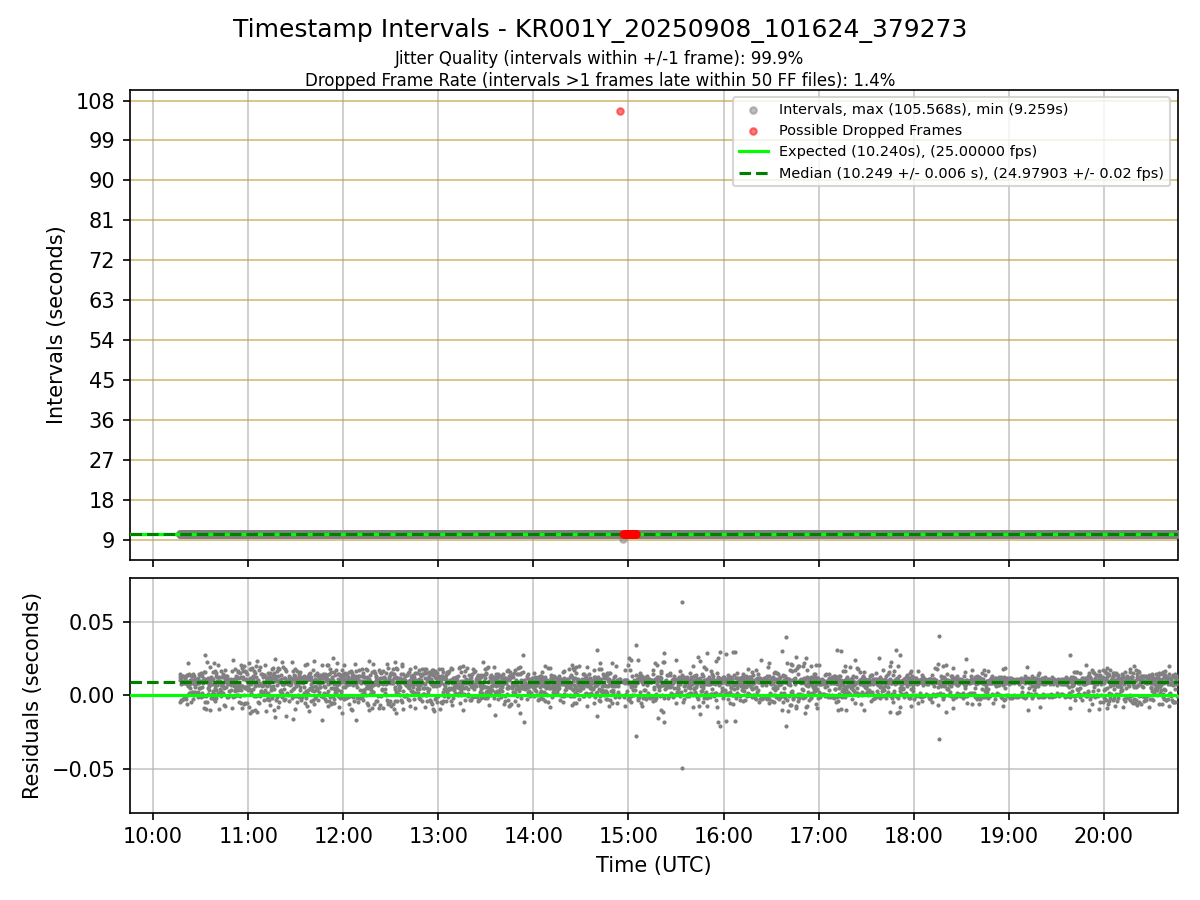This screenshot has width=1200, height=900.
Task: Click legend entry 'Possible Dropped Frames'
Action: click(x=870, y=130)
